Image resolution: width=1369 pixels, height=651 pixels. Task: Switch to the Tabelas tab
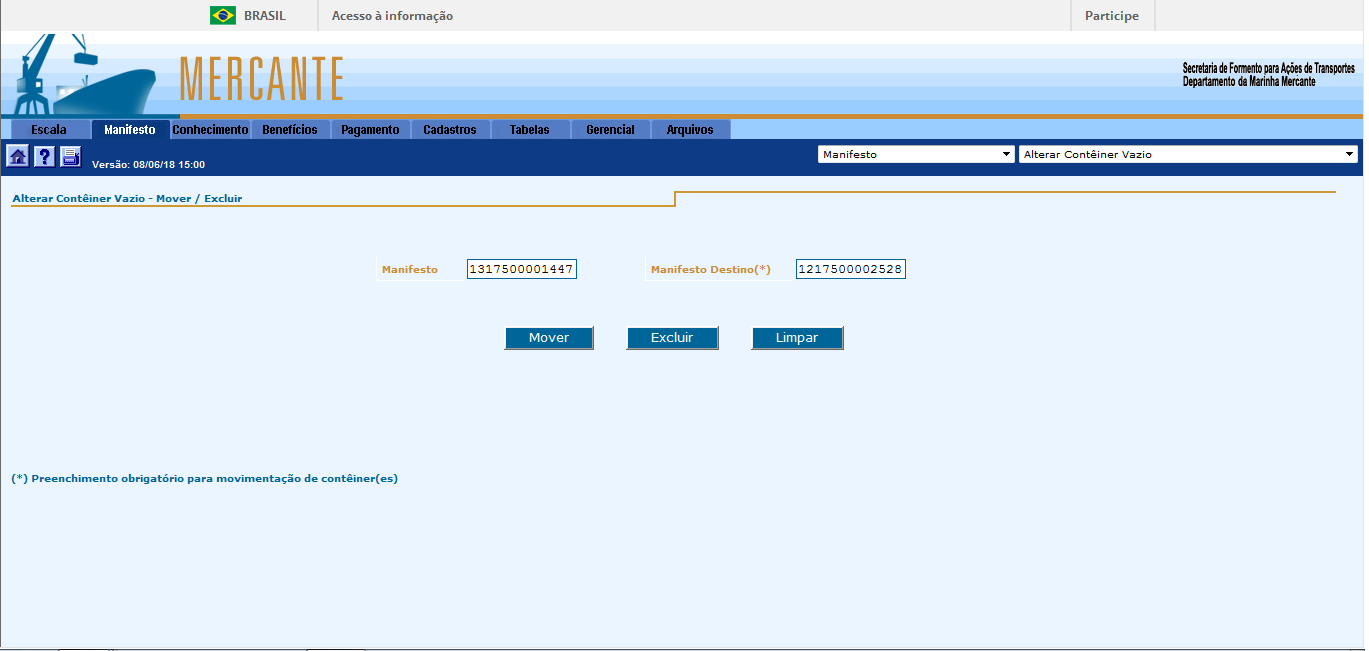pyautogui.click(x=530, y=130)
